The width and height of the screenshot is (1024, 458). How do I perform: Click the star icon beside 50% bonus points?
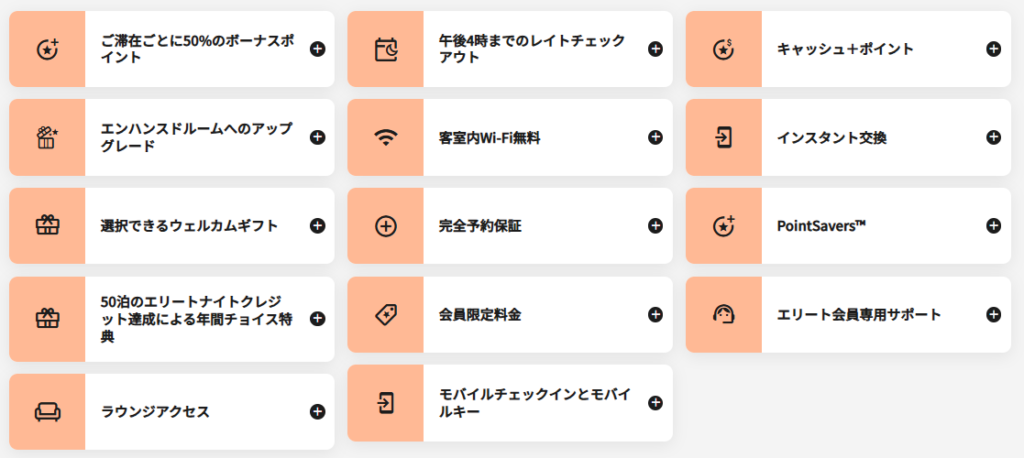tap(47, 49)
